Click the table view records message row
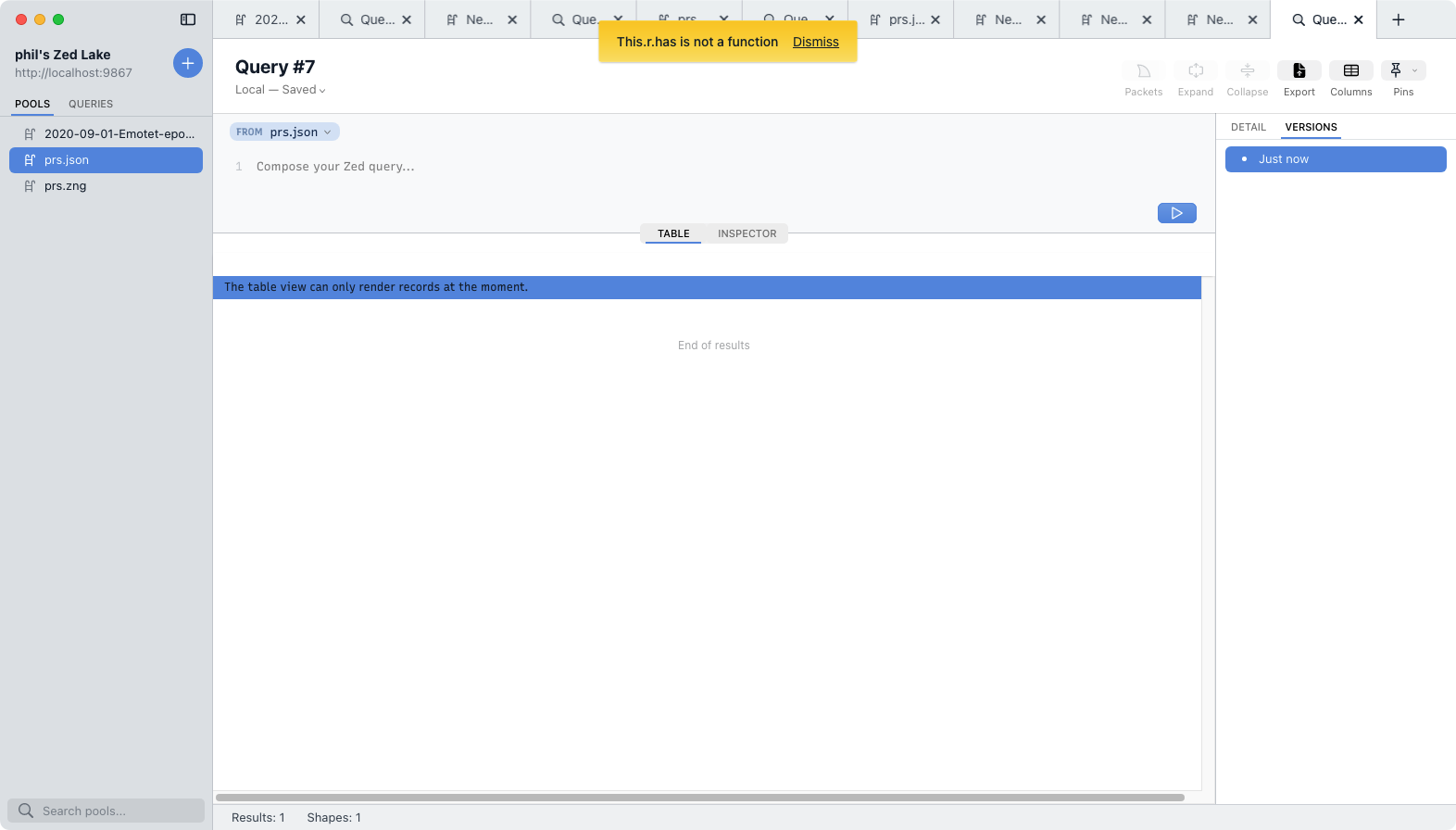 [x=707, y=287]
